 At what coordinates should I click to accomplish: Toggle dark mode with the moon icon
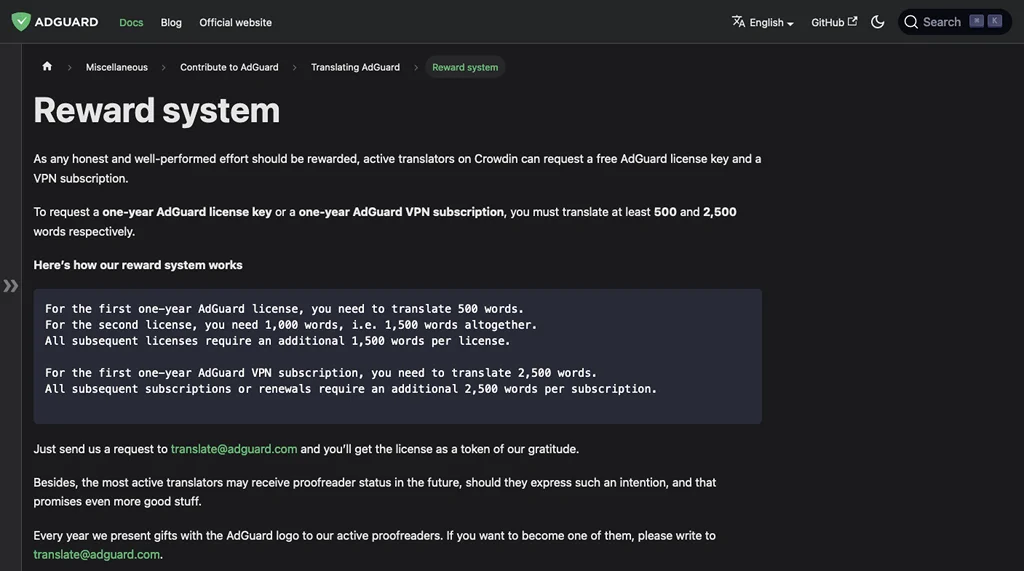pos(878,22)
